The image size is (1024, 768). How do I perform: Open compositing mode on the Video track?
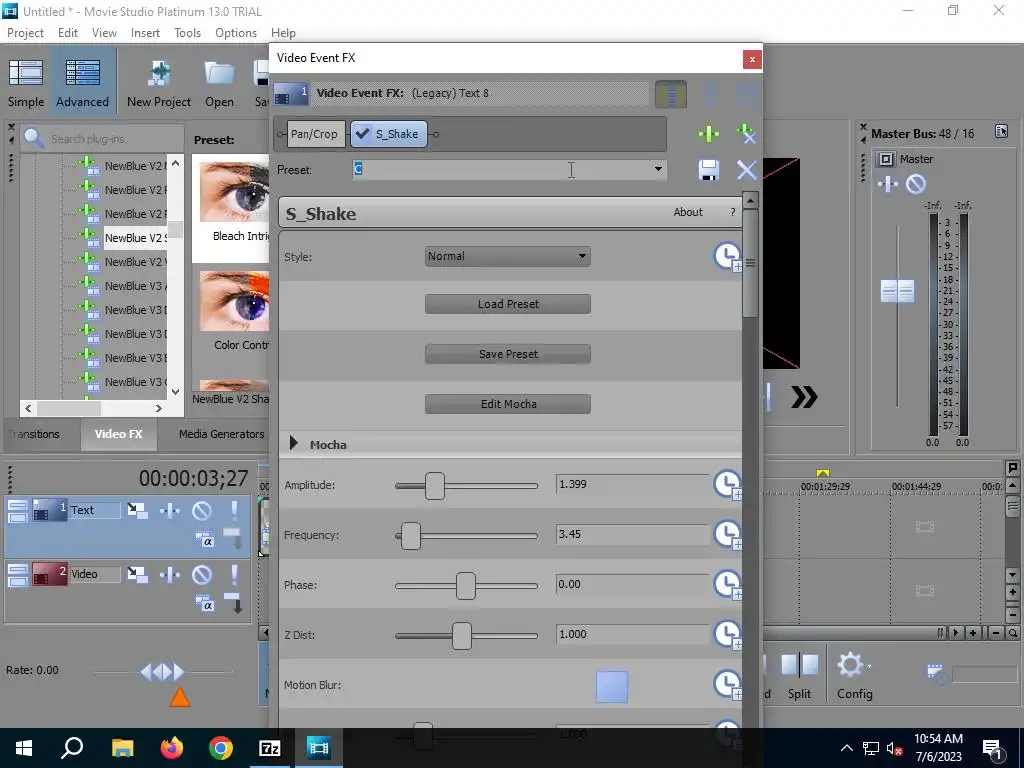204,604
